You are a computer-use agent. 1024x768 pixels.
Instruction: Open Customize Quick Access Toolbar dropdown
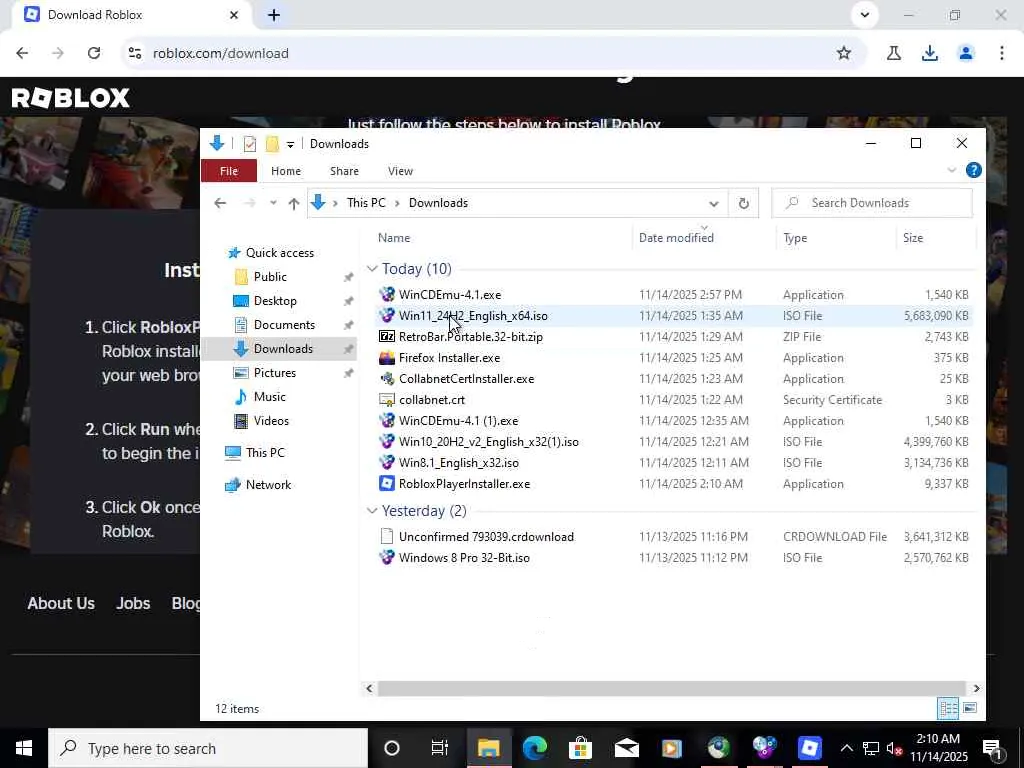(x=290, y=144)
